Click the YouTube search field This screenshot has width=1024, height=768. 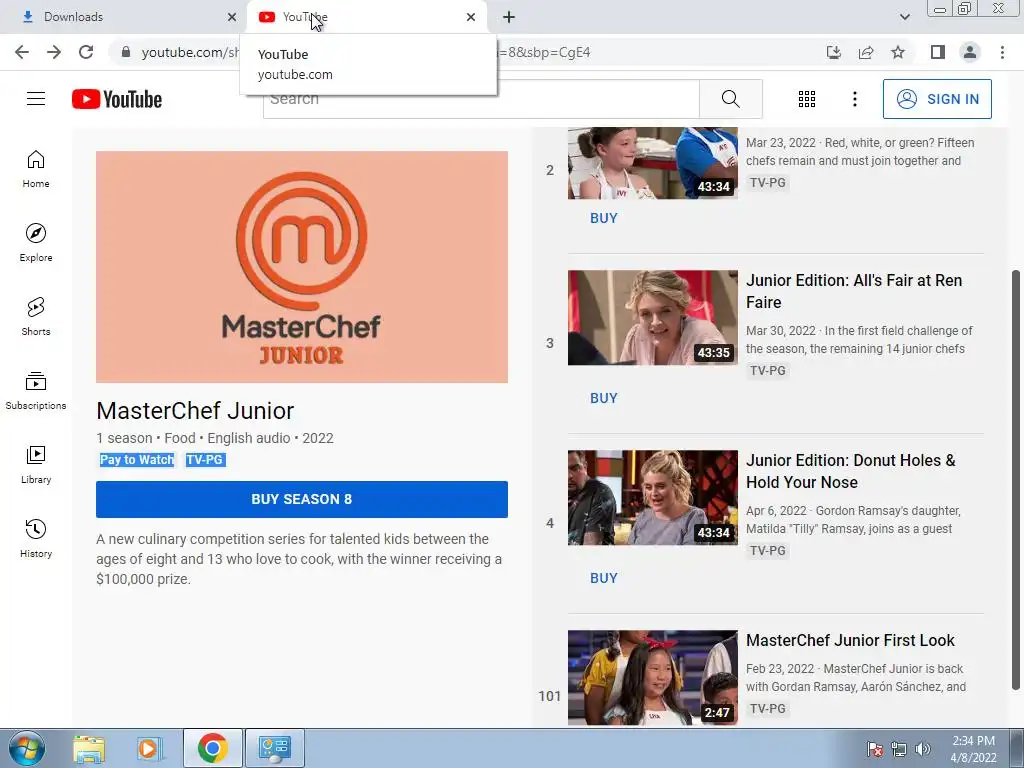pos(481,99)
